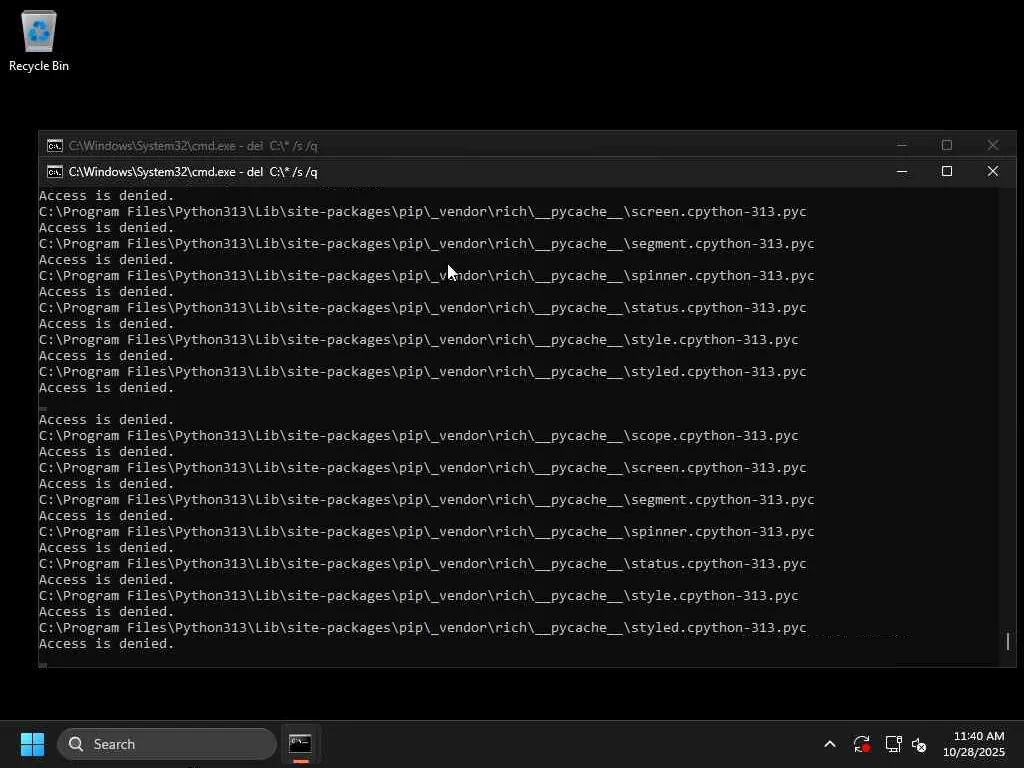Open the clock showing 11:40 AM
The height and width of the screenshot is (768, 1024).
pyautogui.click(x=974, y=744)
